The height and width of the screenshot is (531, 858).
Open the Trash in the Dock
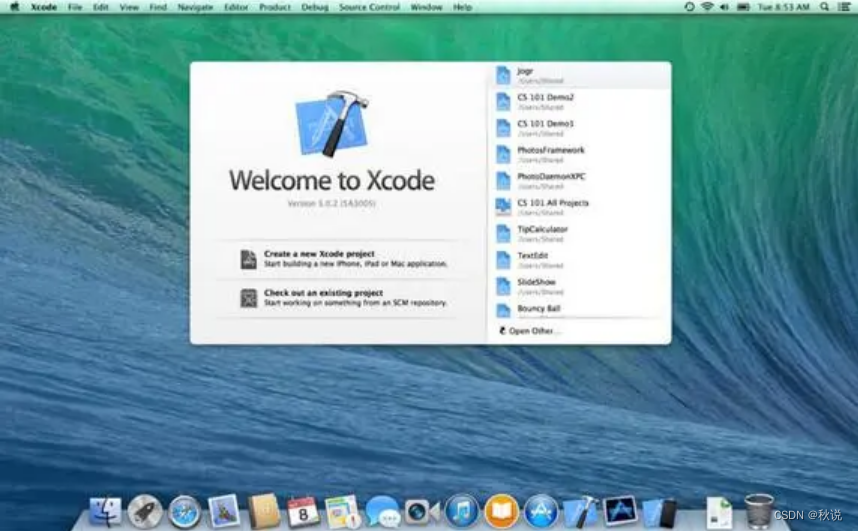click(758, 511)
